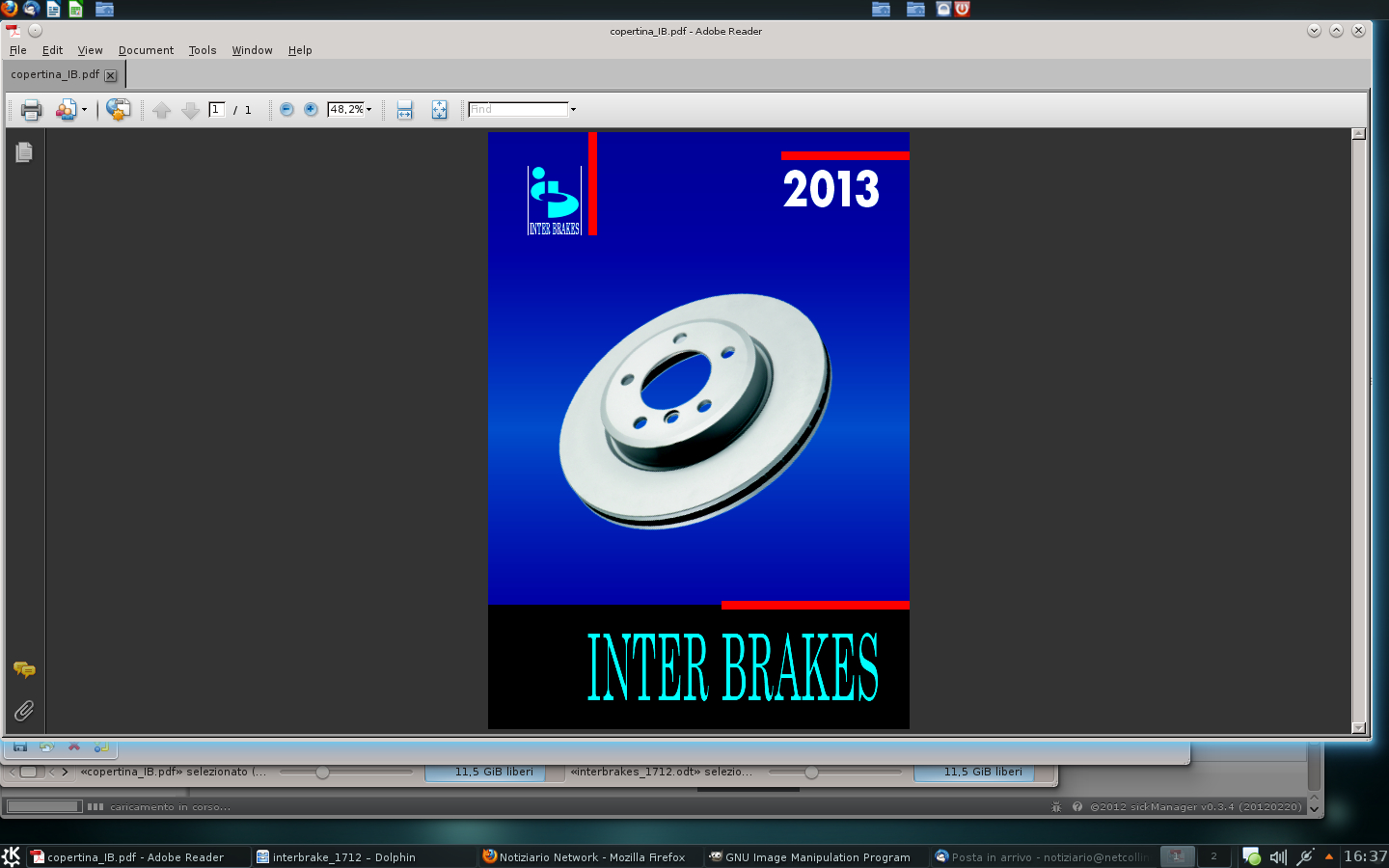1389x868 pixels.
Task: Switch to copertina_IB.pdf - Adobe Reader taskbar entry
Action: (x=137, y=856)
